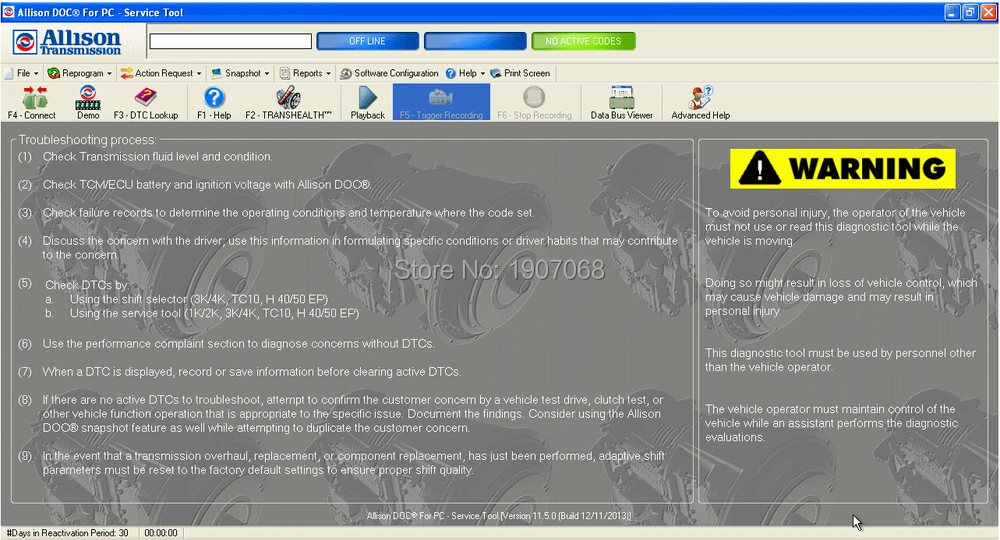Click the Print Screen printer icon
This screenshot has height=540, width=1000.
(x=496, y=73)
